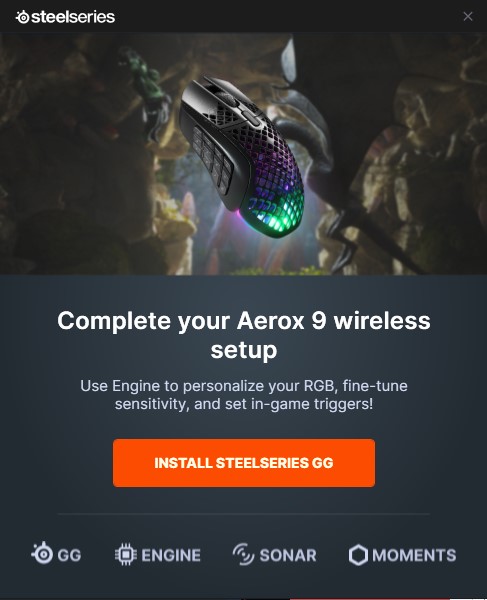The width and height of the screenshot is (487, 600).
Task: Click the MOMENTS text label
Action: point(414,555)
